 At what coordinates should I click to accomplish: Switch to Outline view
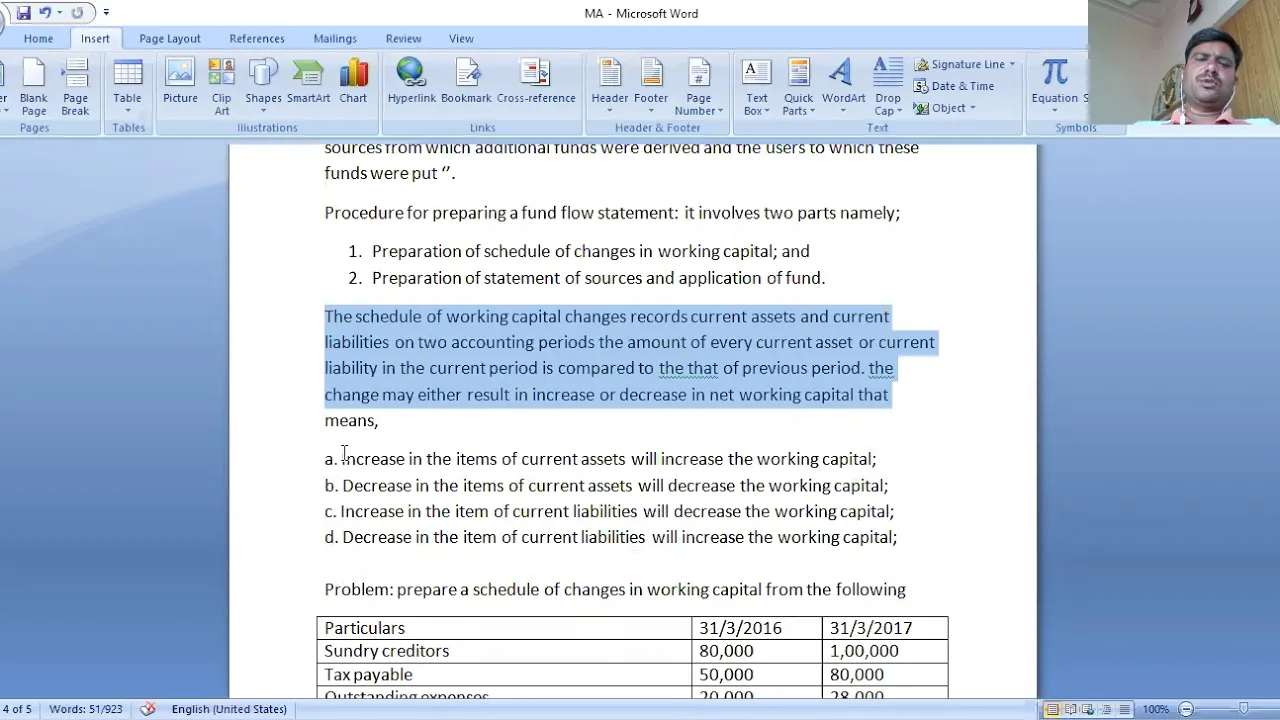pos(1106,709)
